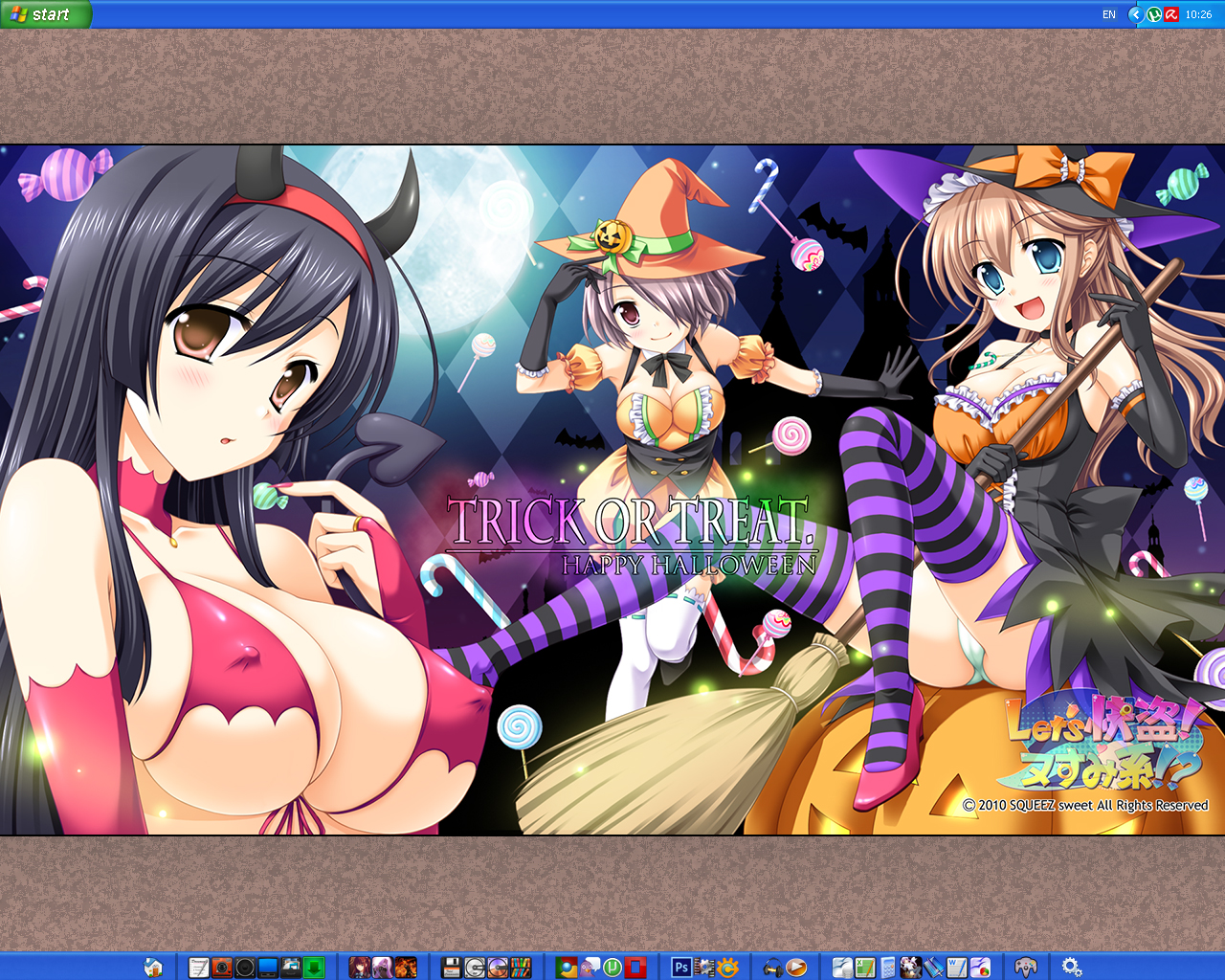Open the OpenOffice database icon

click(842, 968)
